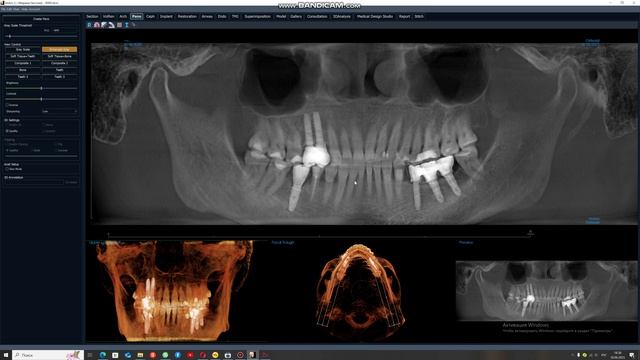Click the taskbar search box
This screenshot has width=640, height=360.
[48, 355]
